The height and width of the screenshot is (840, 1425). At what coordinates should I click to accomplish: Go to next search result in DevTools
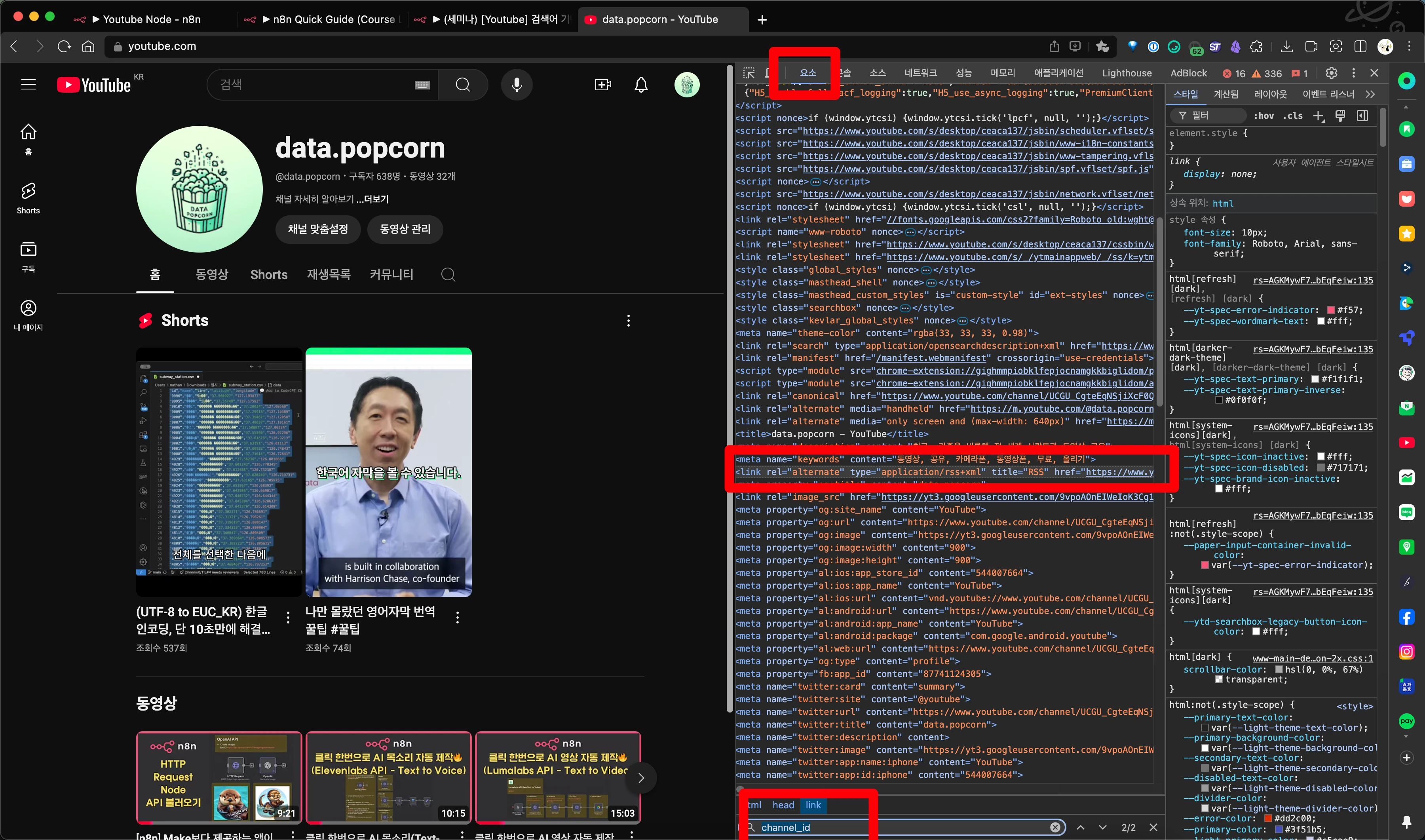point(1102,827)
